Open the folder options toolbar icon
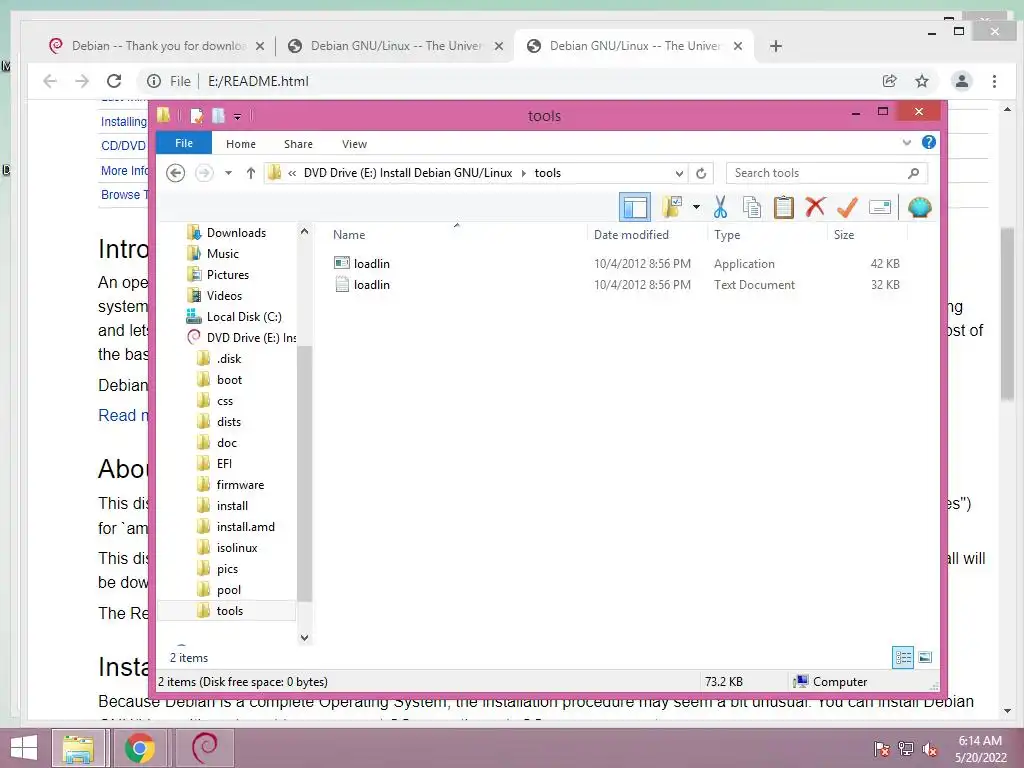 pyautogui.click(x=672, y=208)
